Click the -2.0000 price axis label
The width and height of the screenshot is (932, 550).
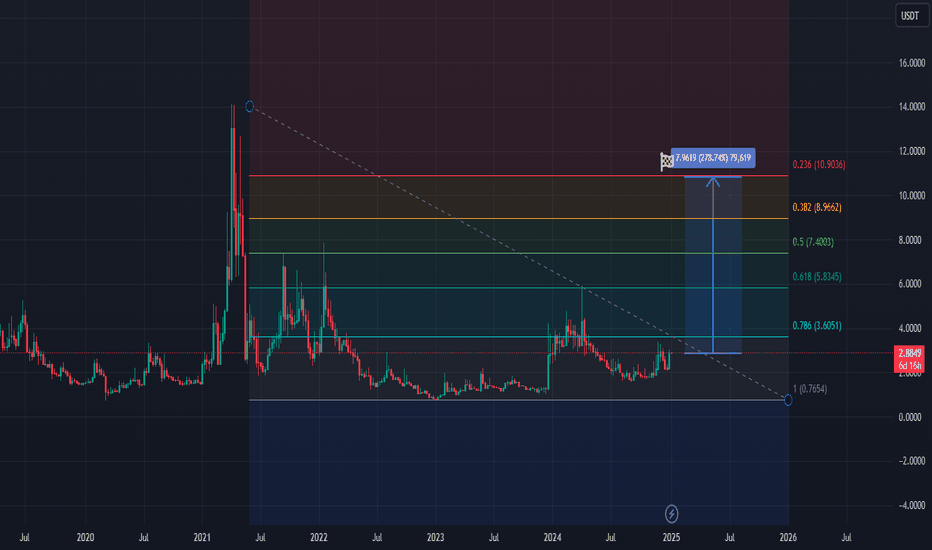pos(910,461)
